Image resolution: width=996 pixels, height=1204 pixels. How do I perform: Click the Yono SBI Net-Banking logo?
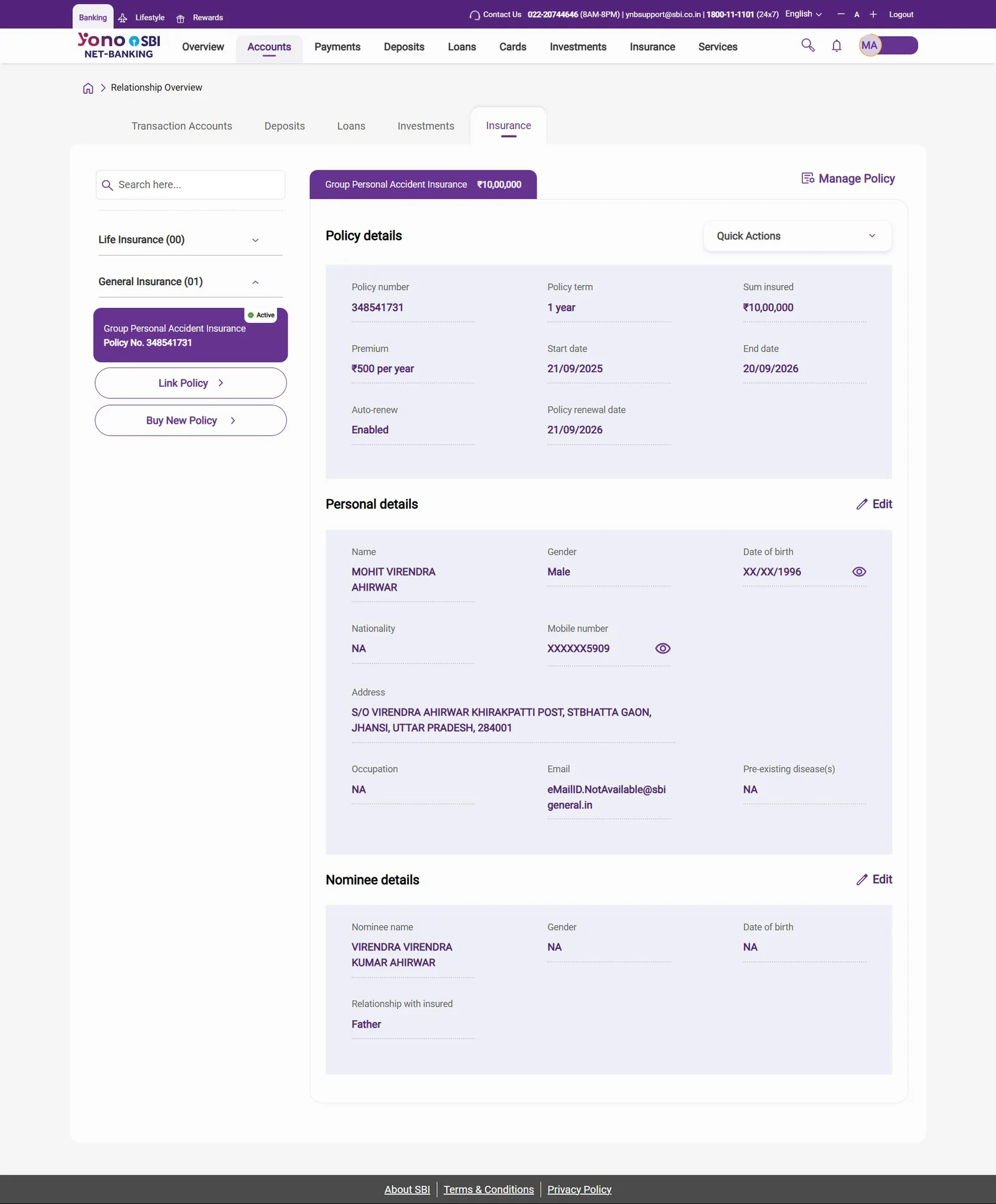click(119, 45)
